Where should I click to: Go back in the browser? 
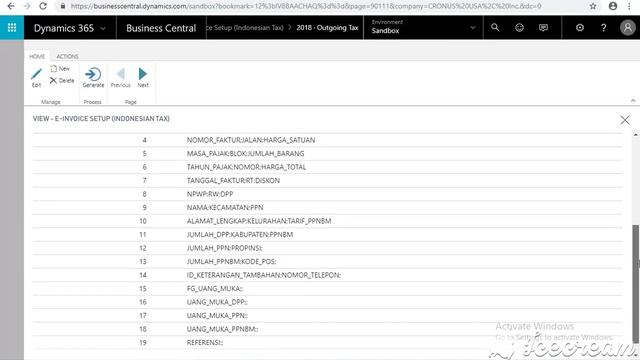coord(11,6)
